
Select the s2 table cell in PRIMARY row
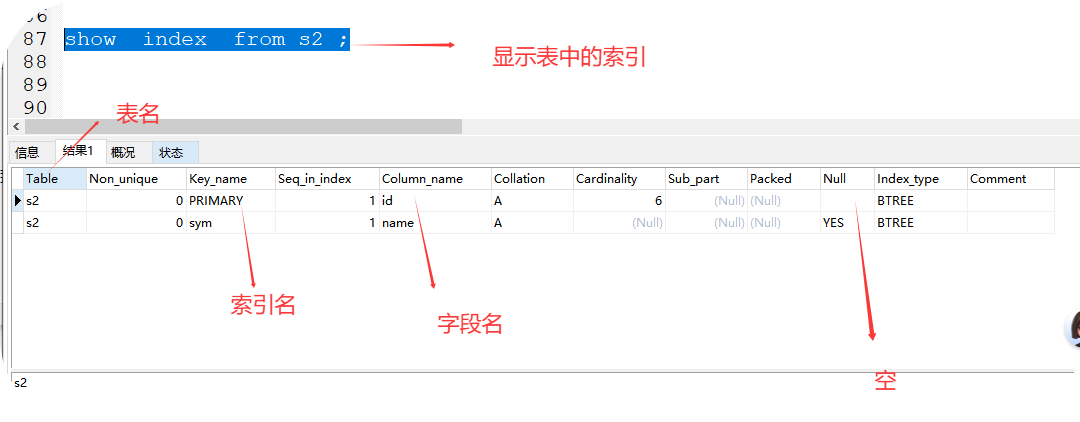[54, 200]
